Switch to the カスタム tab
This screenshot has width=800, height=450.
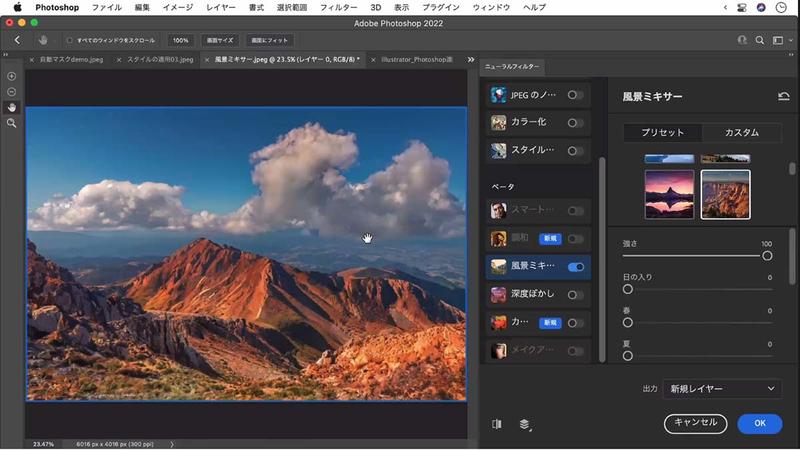[x=742, y=133]
